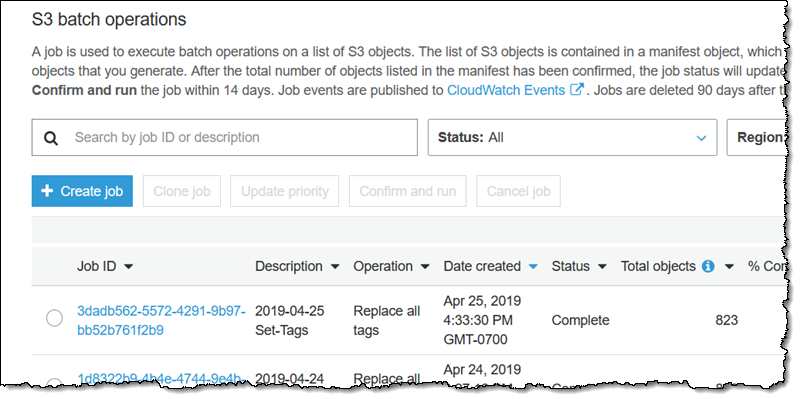Click the Confirm and run button
The height and width of the screenshot is (399, 800).
408,191
